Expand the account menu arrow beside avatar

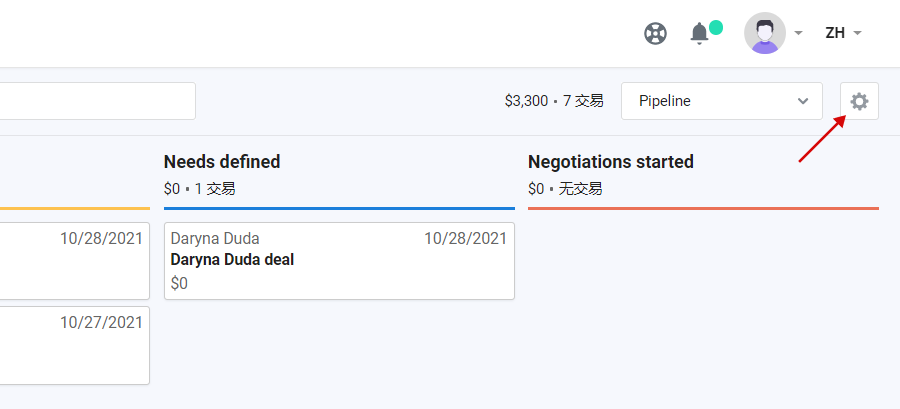tap(798, 33)
